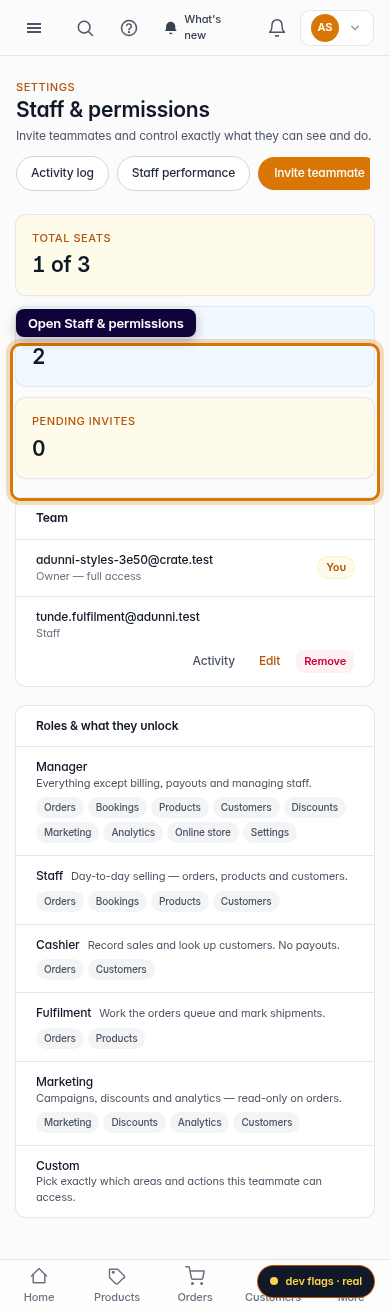Click Orders chip under Cashier role
The width and height of the screenshot is (390, 1313).
[60, 969]
